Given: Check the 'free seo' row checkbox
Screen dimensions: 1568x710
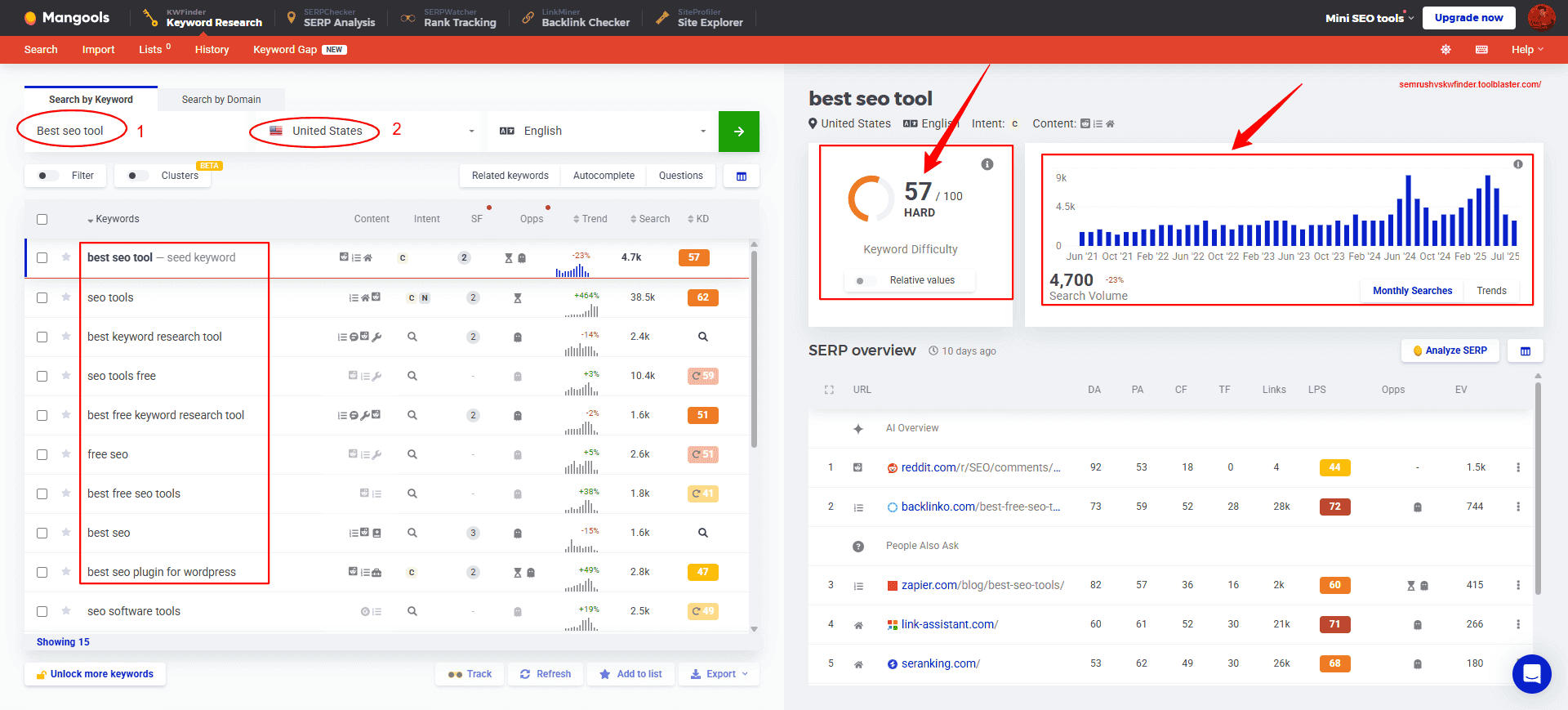Looking at the screenshot, I should pos(42,455).
